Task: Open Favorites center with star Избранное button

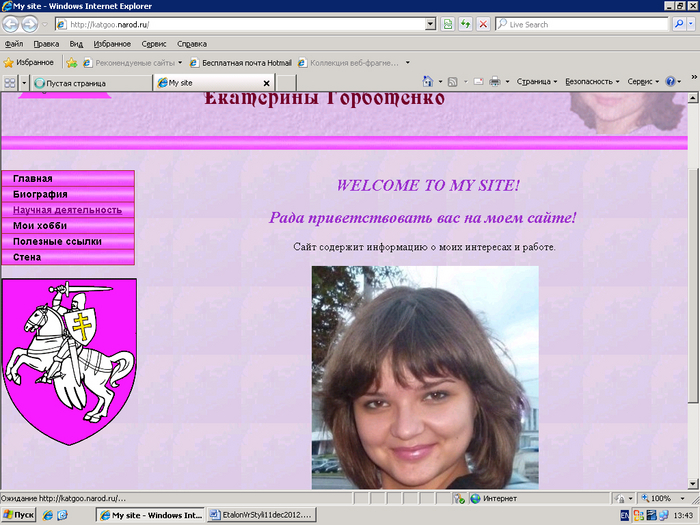Action: pos(29,62)
